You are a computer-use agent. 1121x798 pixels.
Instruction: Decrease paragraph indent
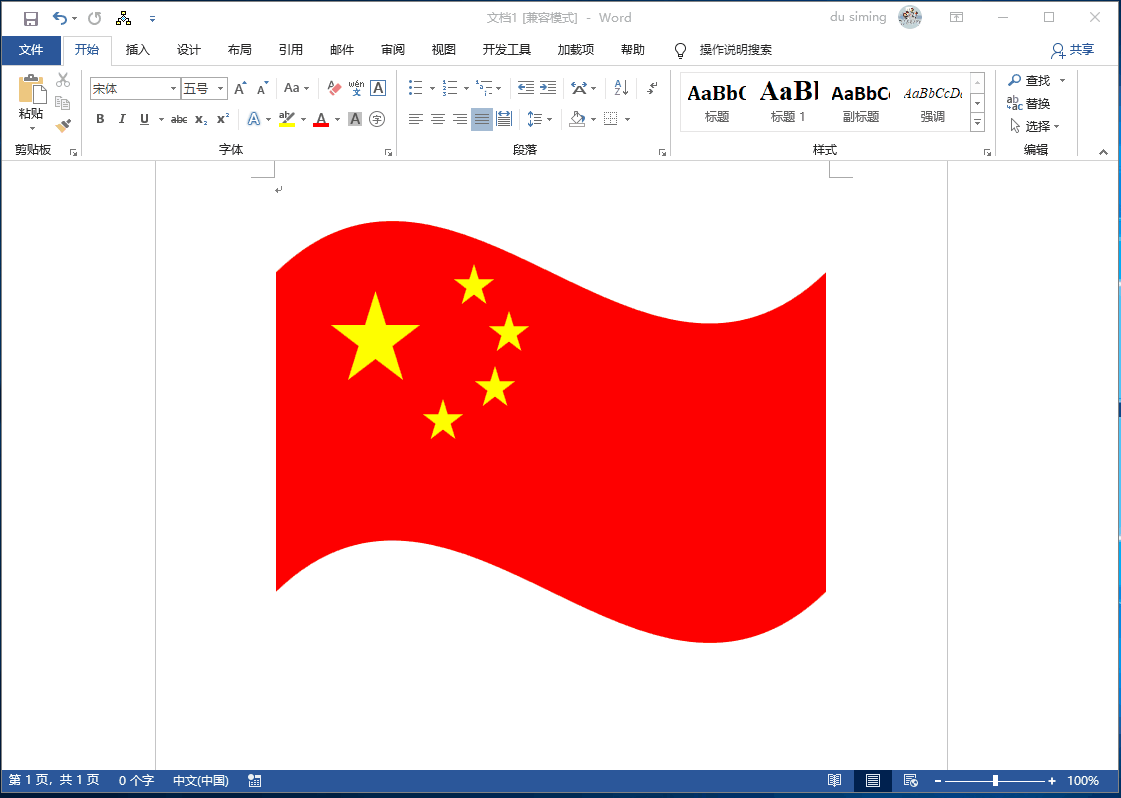point(525,88)
